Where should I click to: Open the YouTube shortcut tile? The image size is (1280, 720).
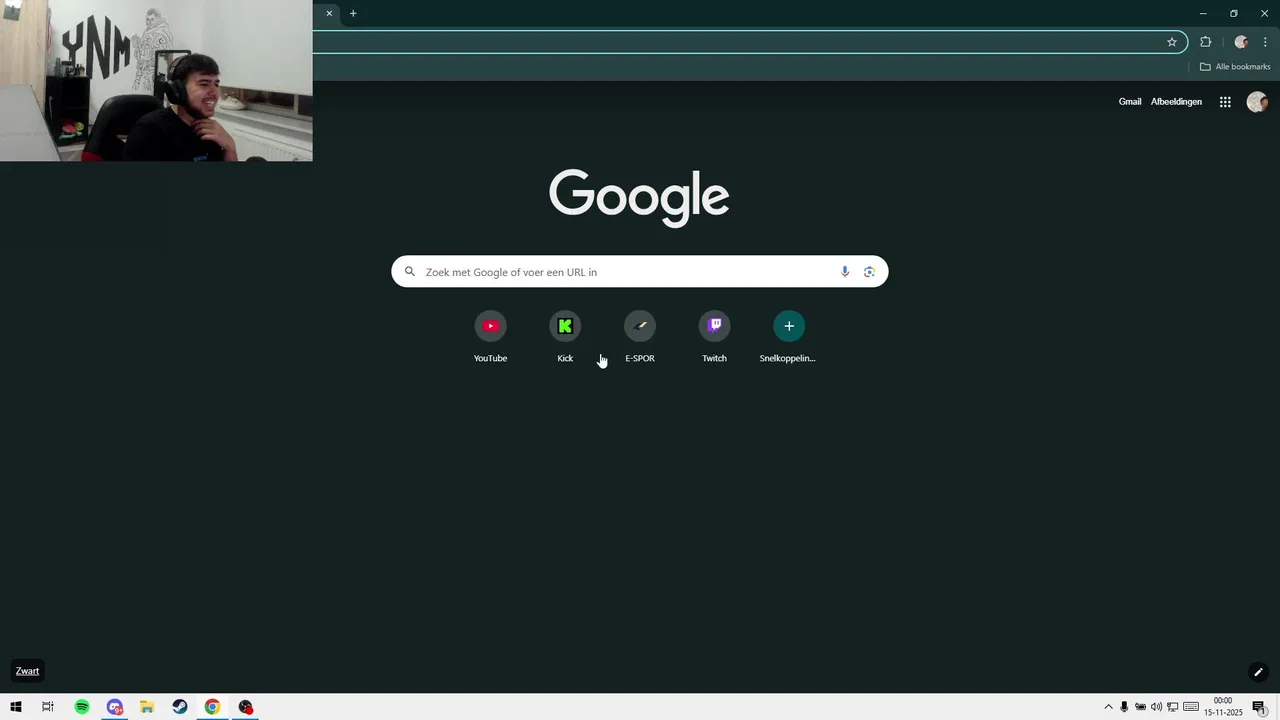click(x=490, y=337)
